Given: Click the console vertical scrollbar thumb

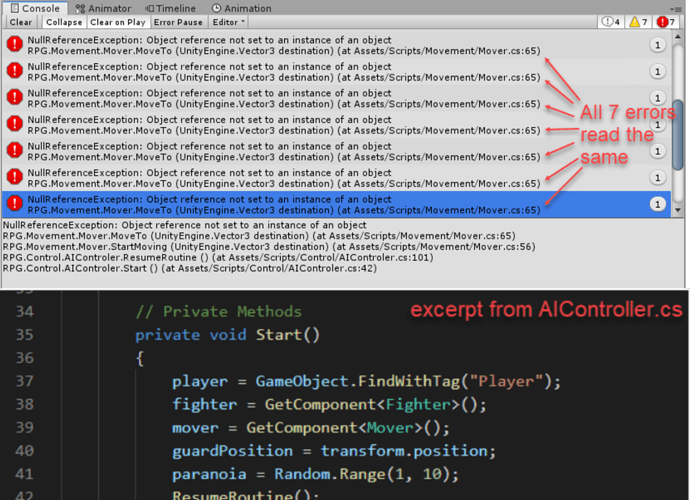Looking at the screenshot, I should (x=678, y=135).
